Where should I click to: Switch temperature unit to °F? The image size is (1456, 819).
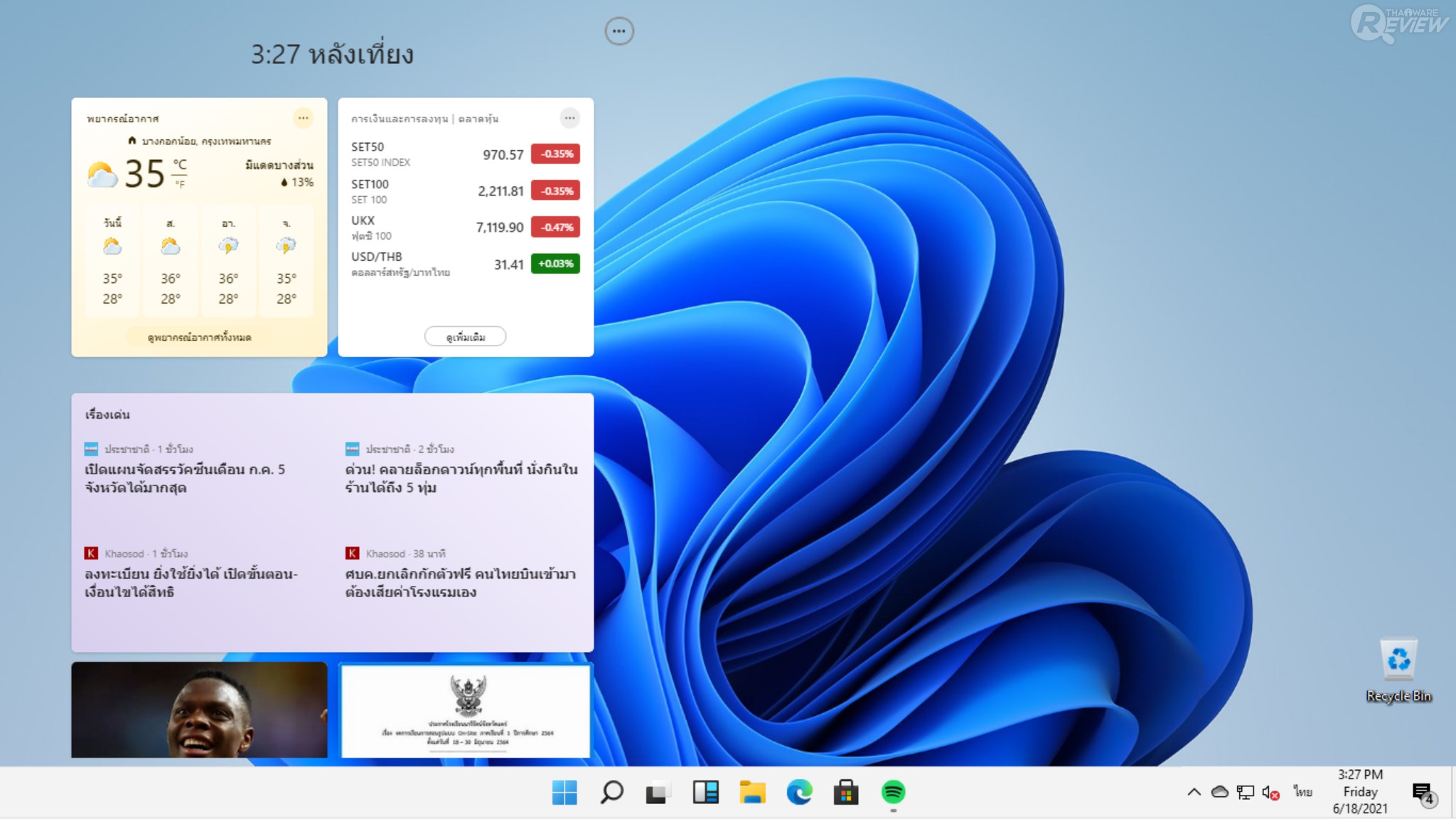click(x=180, y=184)
